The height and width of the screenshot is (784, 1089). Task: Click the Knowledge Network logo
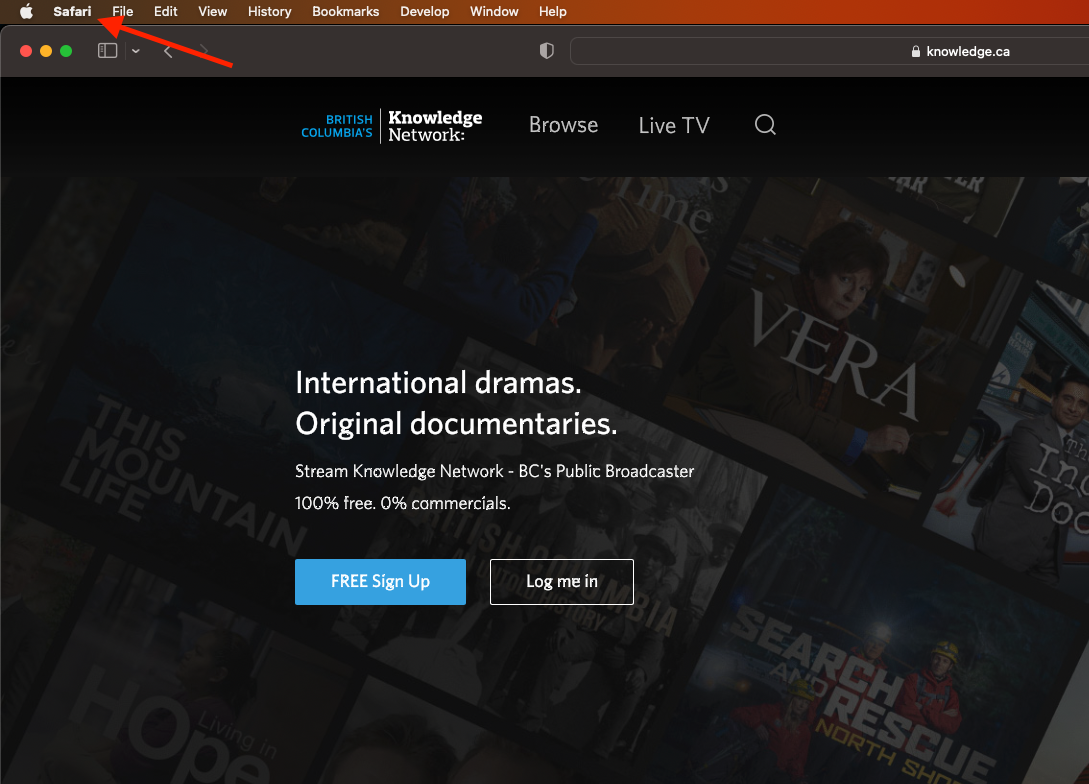[x=392, y=126]
